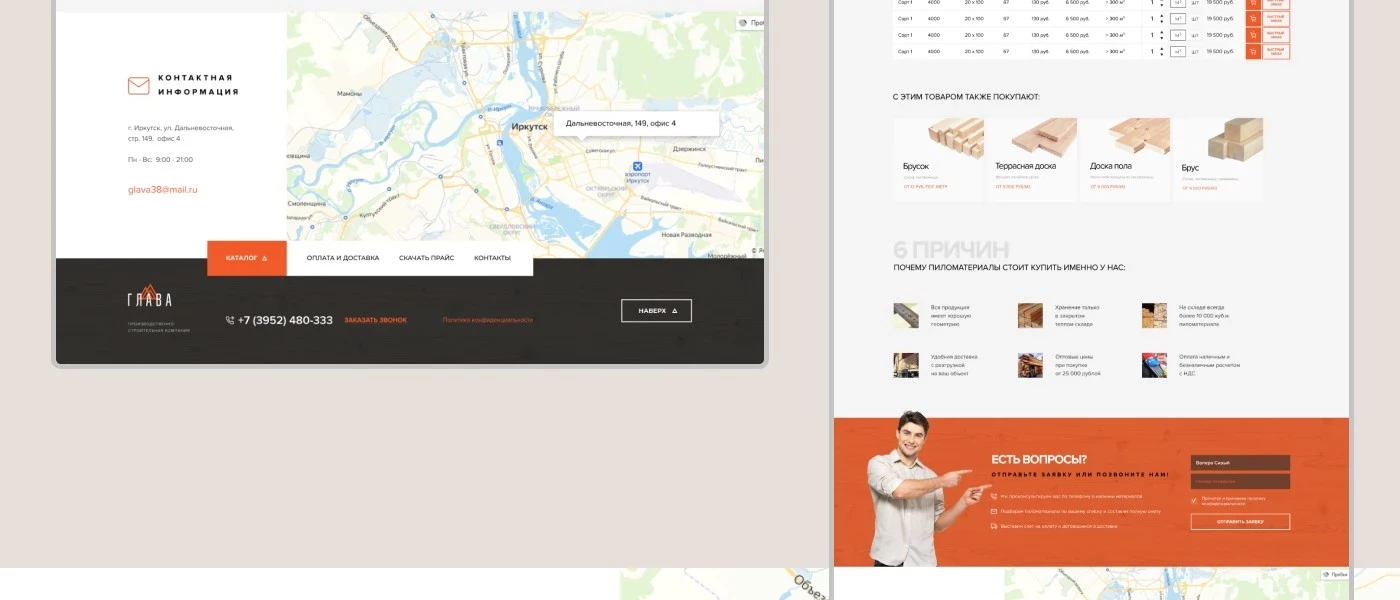1400x600 pixels.
Task: Click the envelope icon beside Контактная информация
Action: (138, 86)
